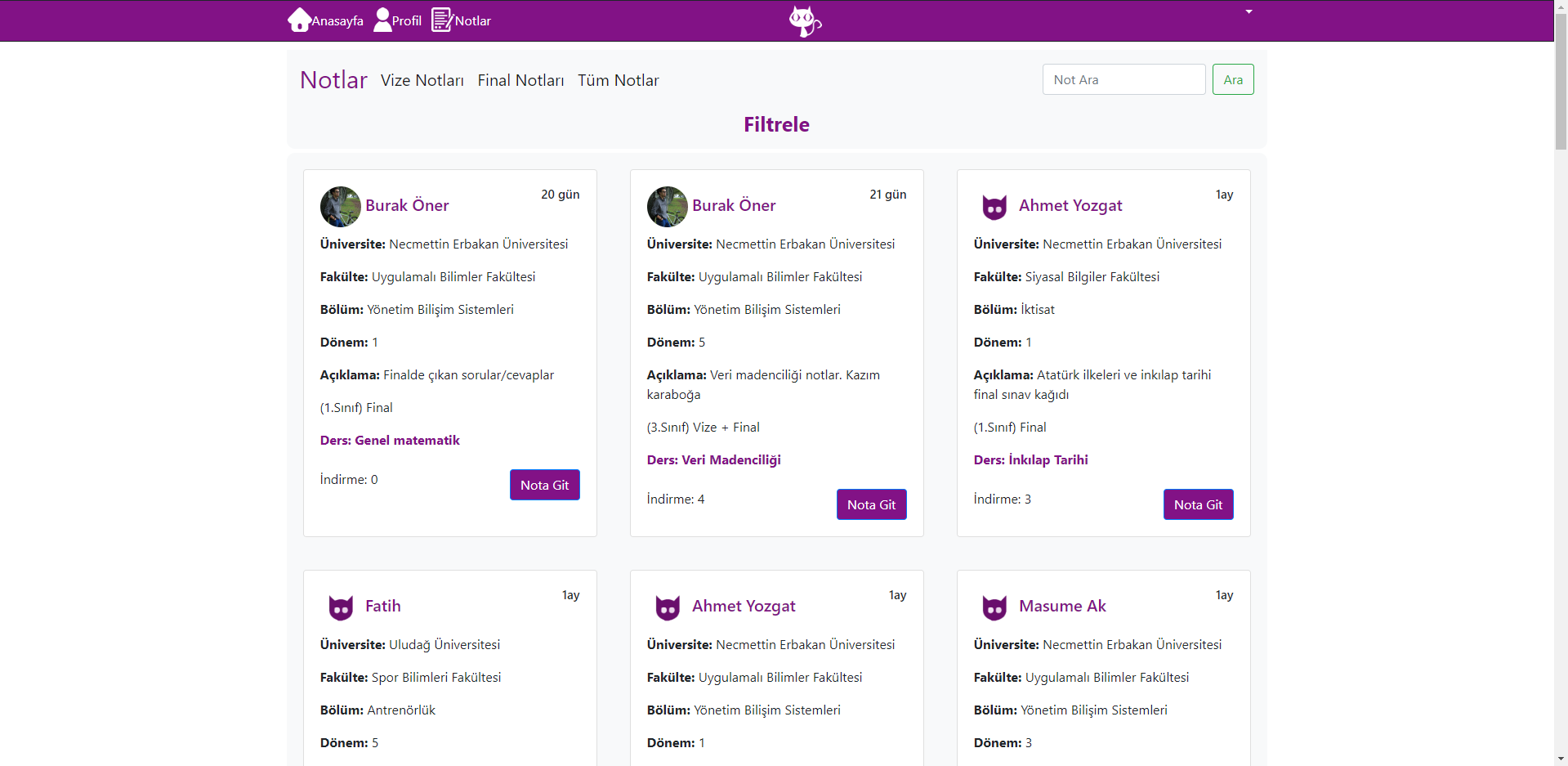Click cat avatar beside Ahmet Yozgat, Dönem 1 Yönetim

(x=668, y=607)
